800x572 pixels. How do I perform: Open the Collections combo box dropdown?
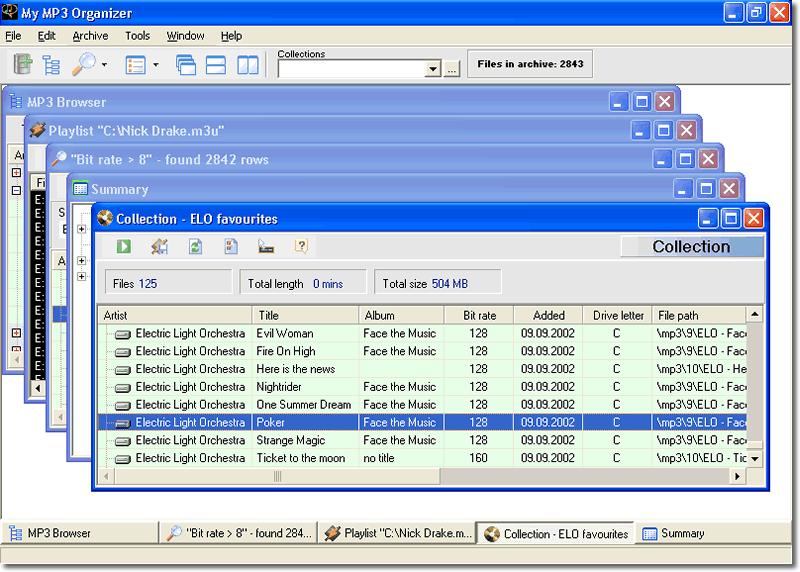(x=433, y=68)
